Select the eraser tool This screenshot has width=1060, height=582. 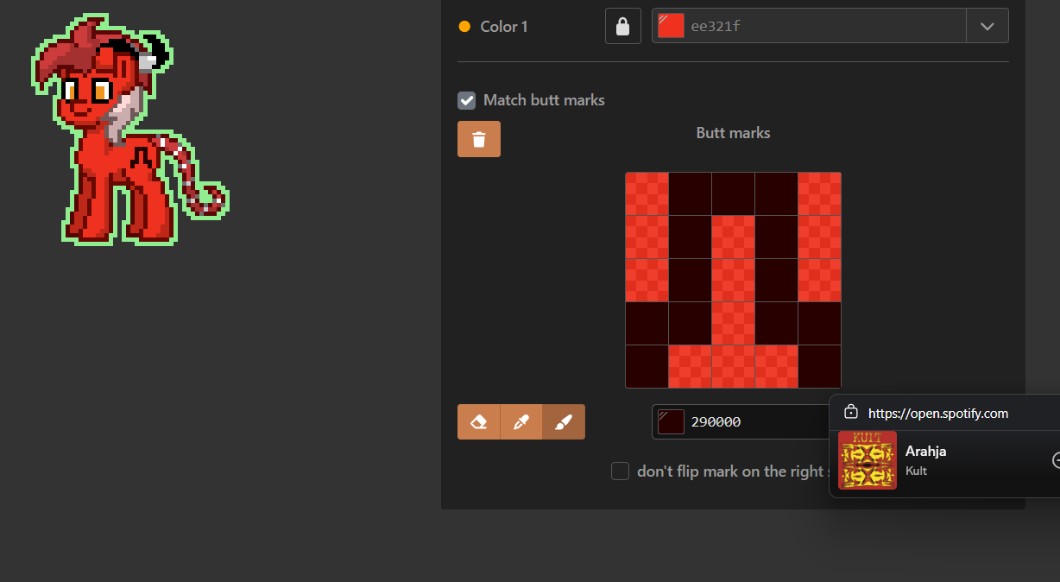(x=479, y=422)
